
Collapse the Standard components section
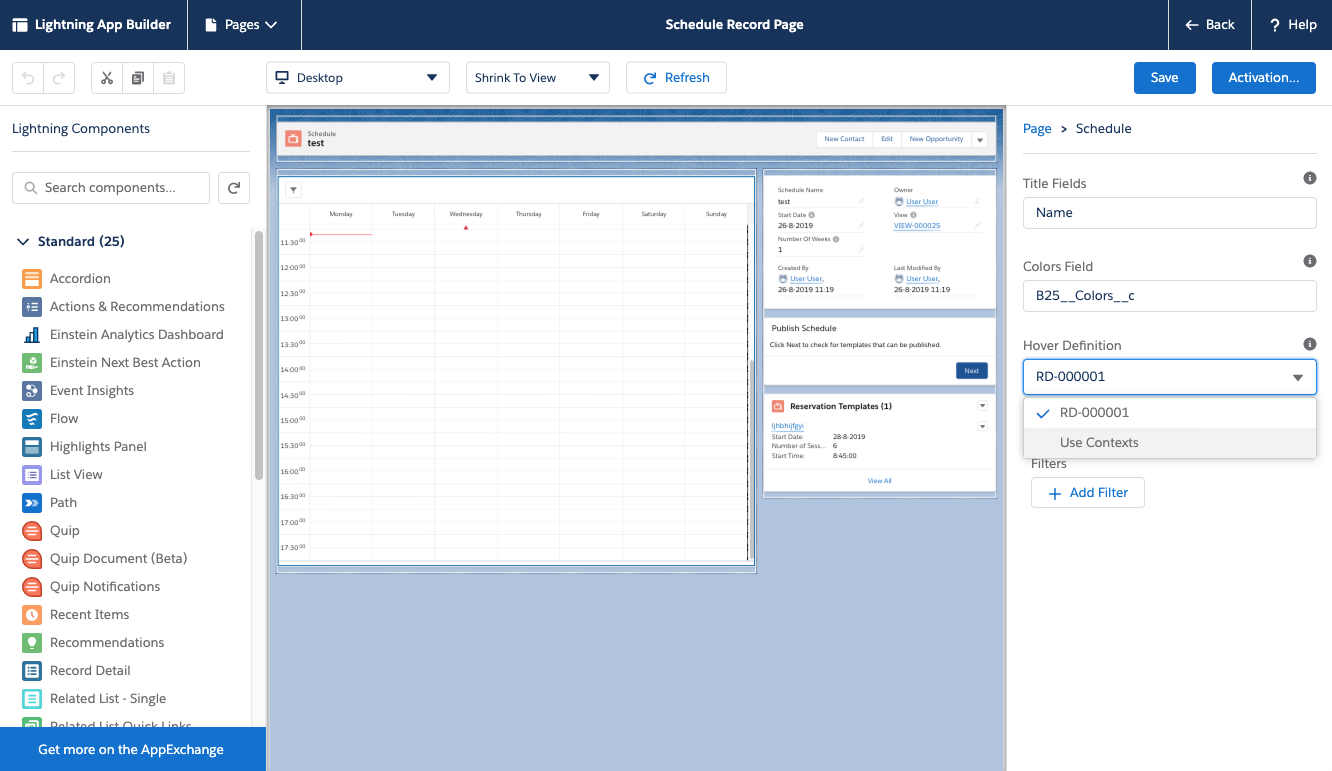(x=23, y=242)
